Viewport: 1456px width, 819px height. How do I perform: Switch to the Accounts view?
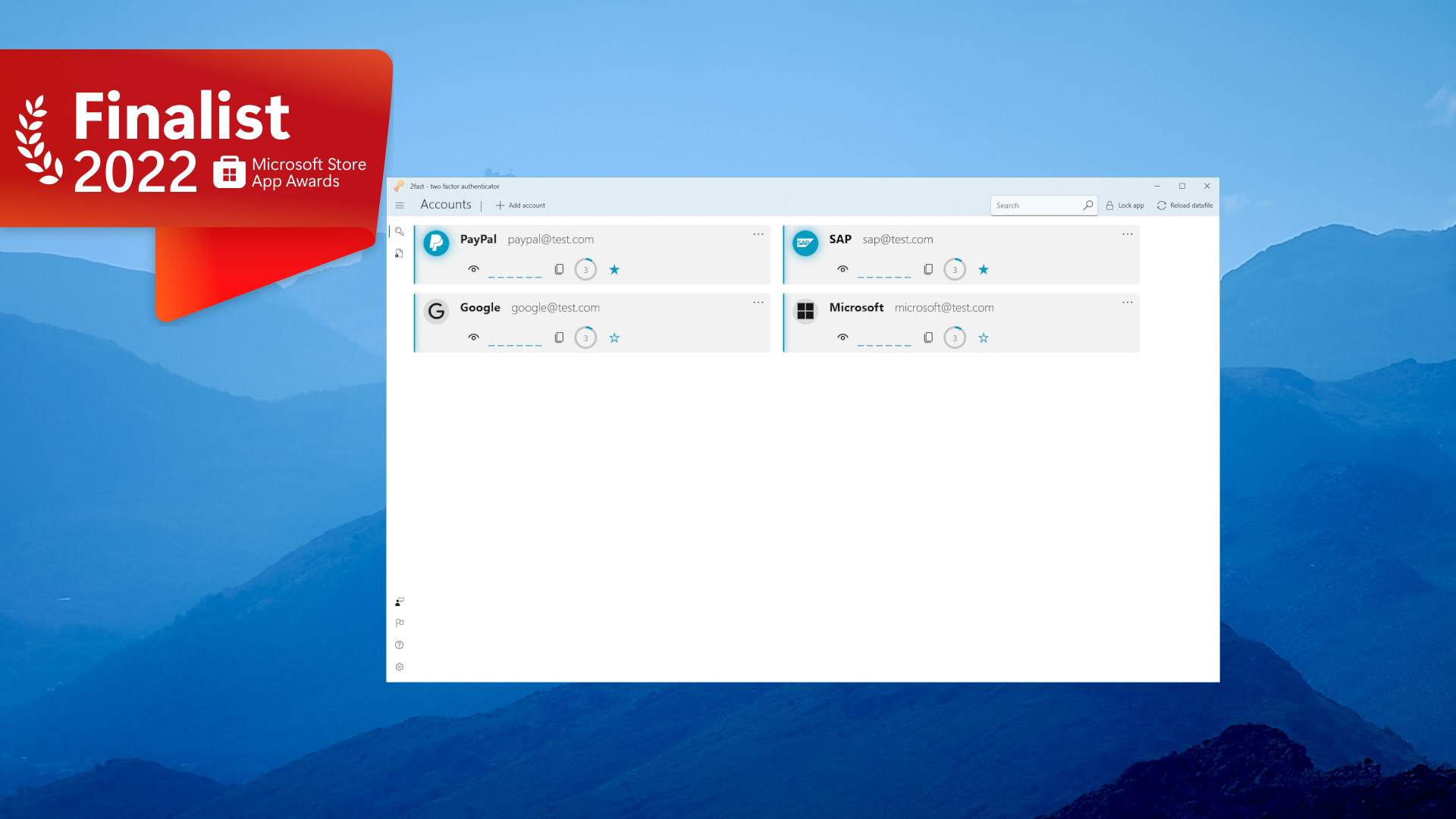(x=446, y=205)
